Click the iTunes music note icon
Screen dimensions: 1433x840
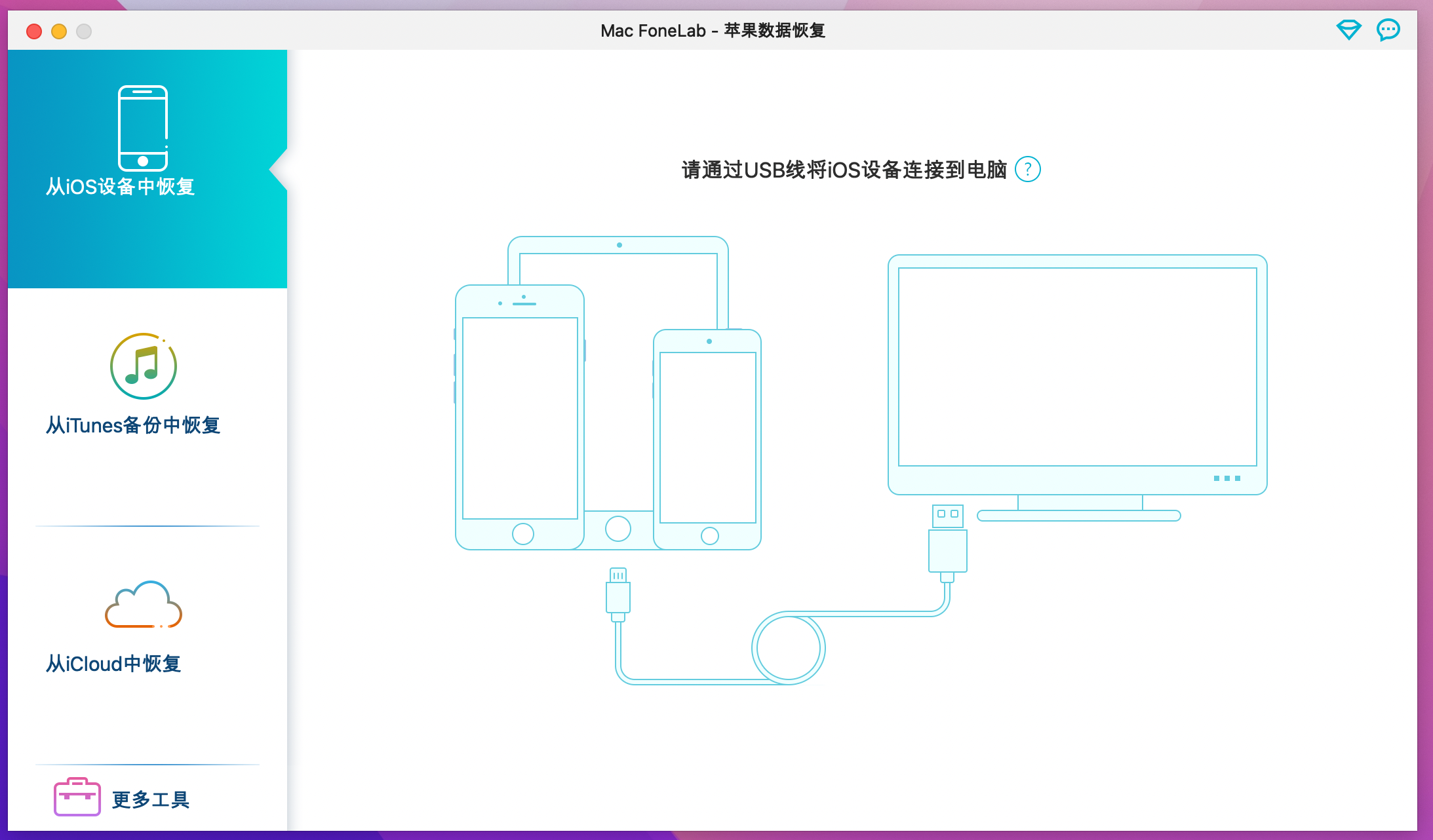(144, 366)
